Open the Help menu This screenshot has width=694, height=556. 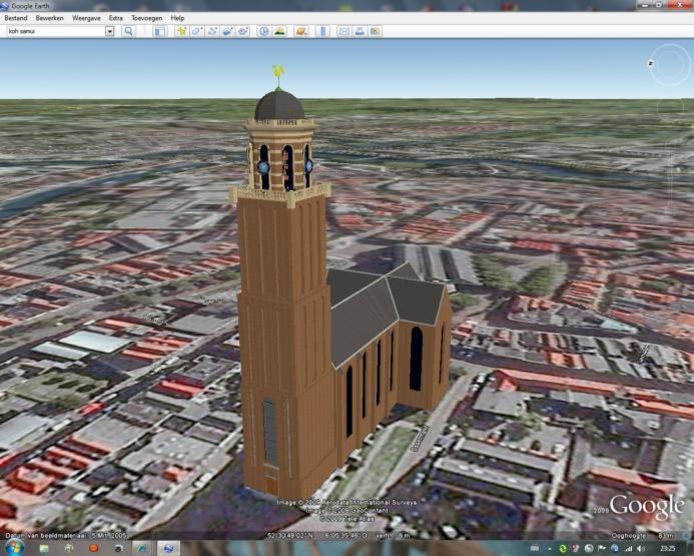[x=177, y=18]
